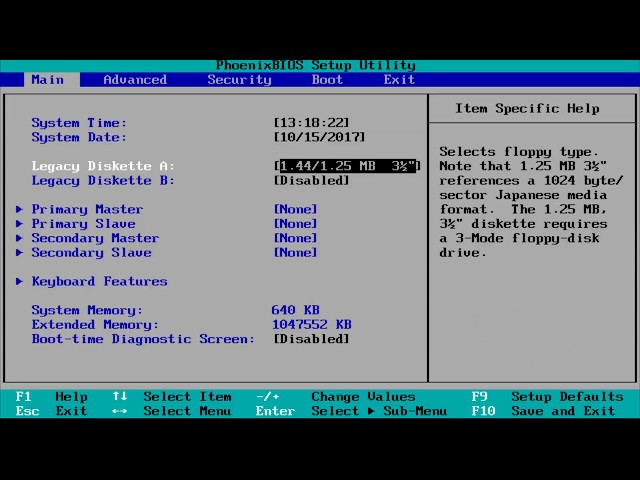Screen dimensions: 640x480
Task: Click Secondary Master [None] value
Action: click(296, 238)
